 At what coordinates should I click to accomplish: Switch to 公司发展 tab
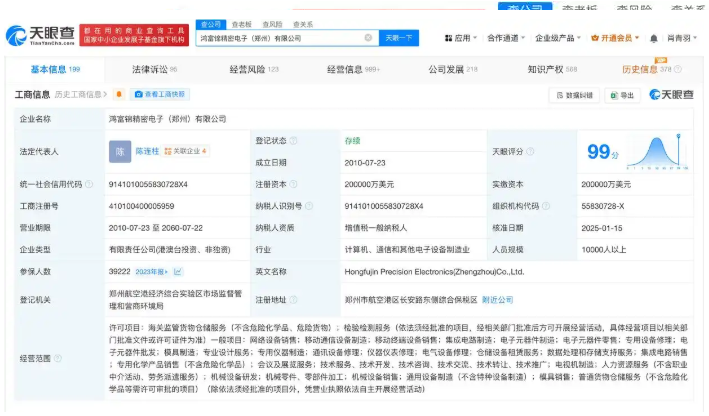453,69
